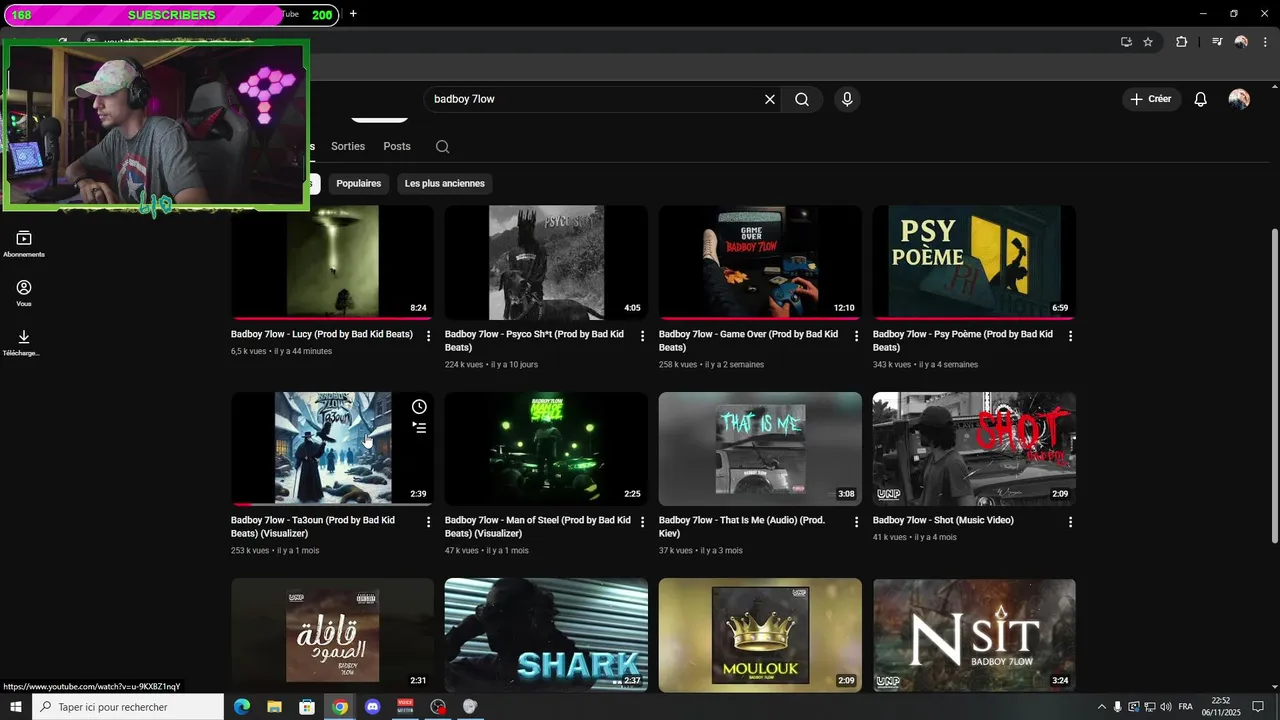Play the Psyco Sh*t video thumbnail
The image size is (1280, 720).
546,262
